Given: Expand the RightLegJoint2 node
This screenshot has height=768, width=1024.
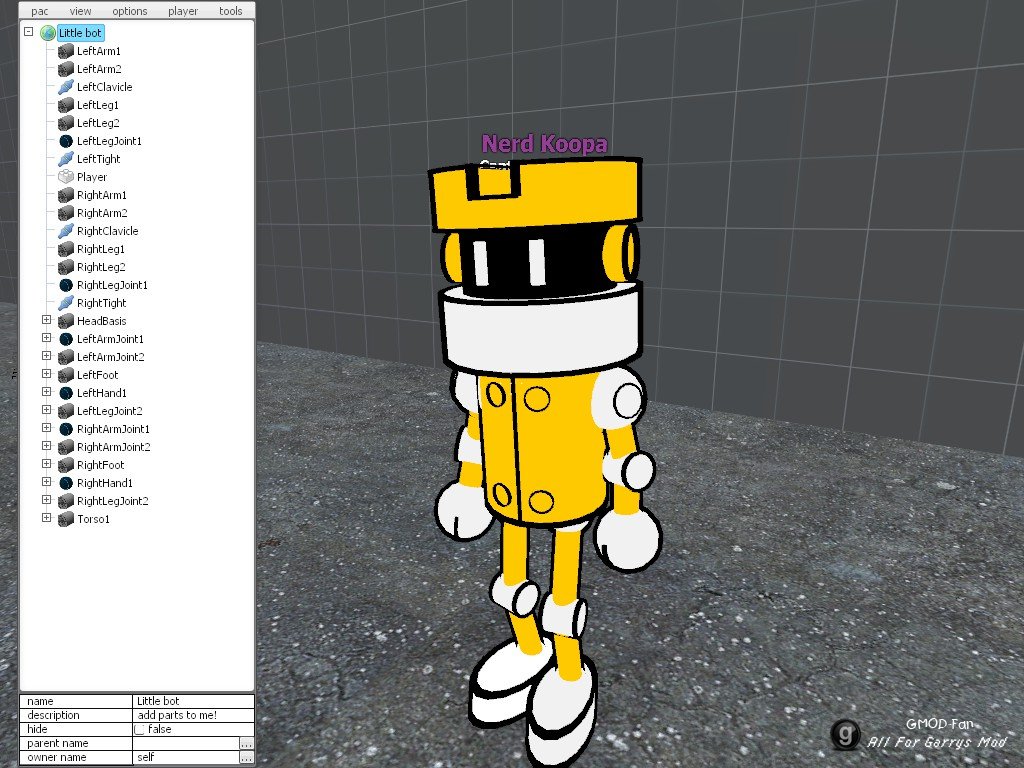Looking at the screenshot, I should click(x=46, y=500).
